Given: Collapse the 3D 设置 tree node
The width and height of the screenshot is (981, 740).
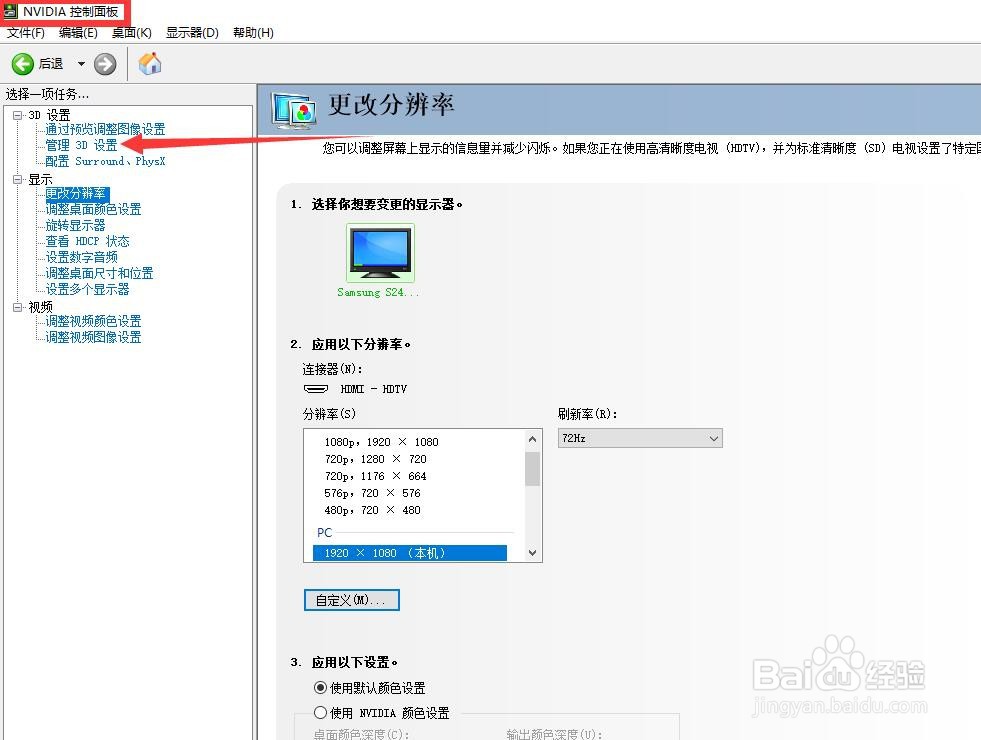Looking at the screenshot, I should [18, 115].
